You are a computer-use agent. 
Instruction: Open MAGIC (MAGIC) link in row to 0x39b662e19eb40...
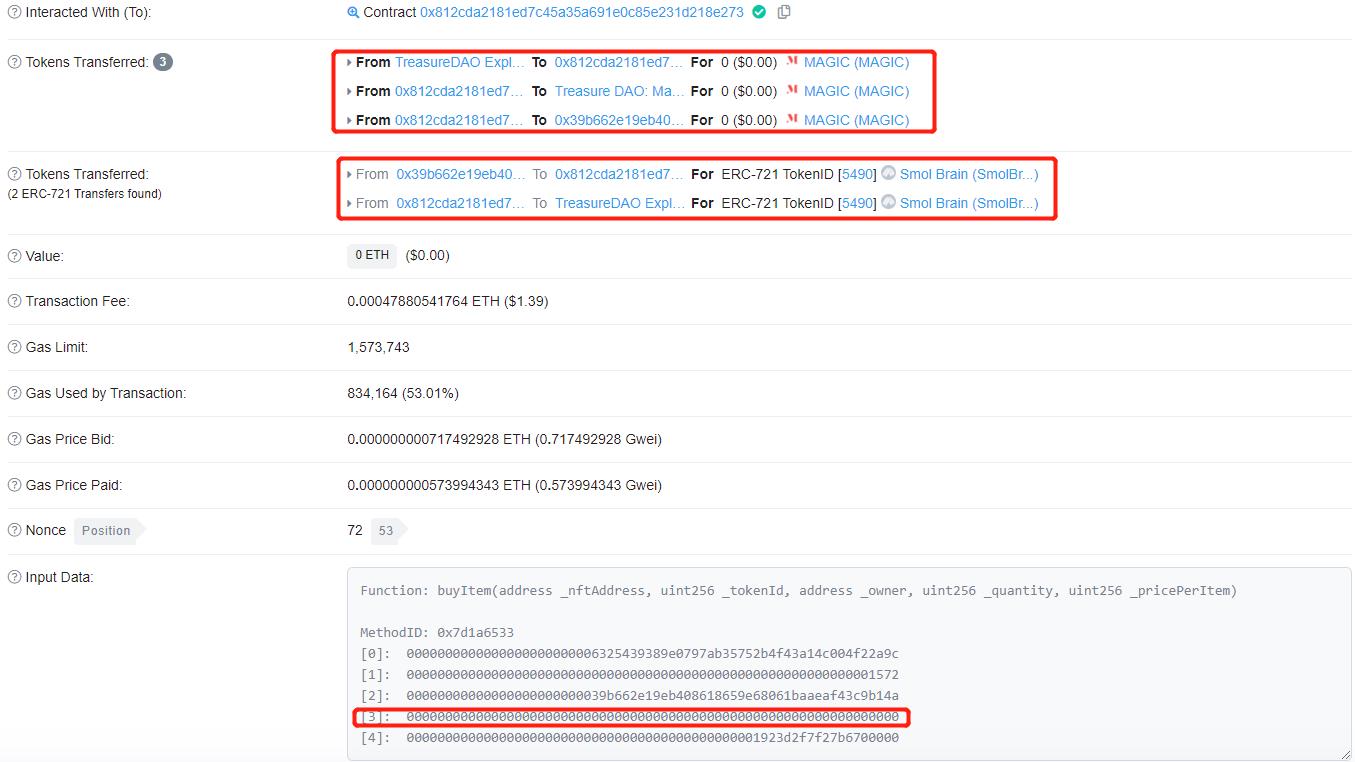pos(857,120)
